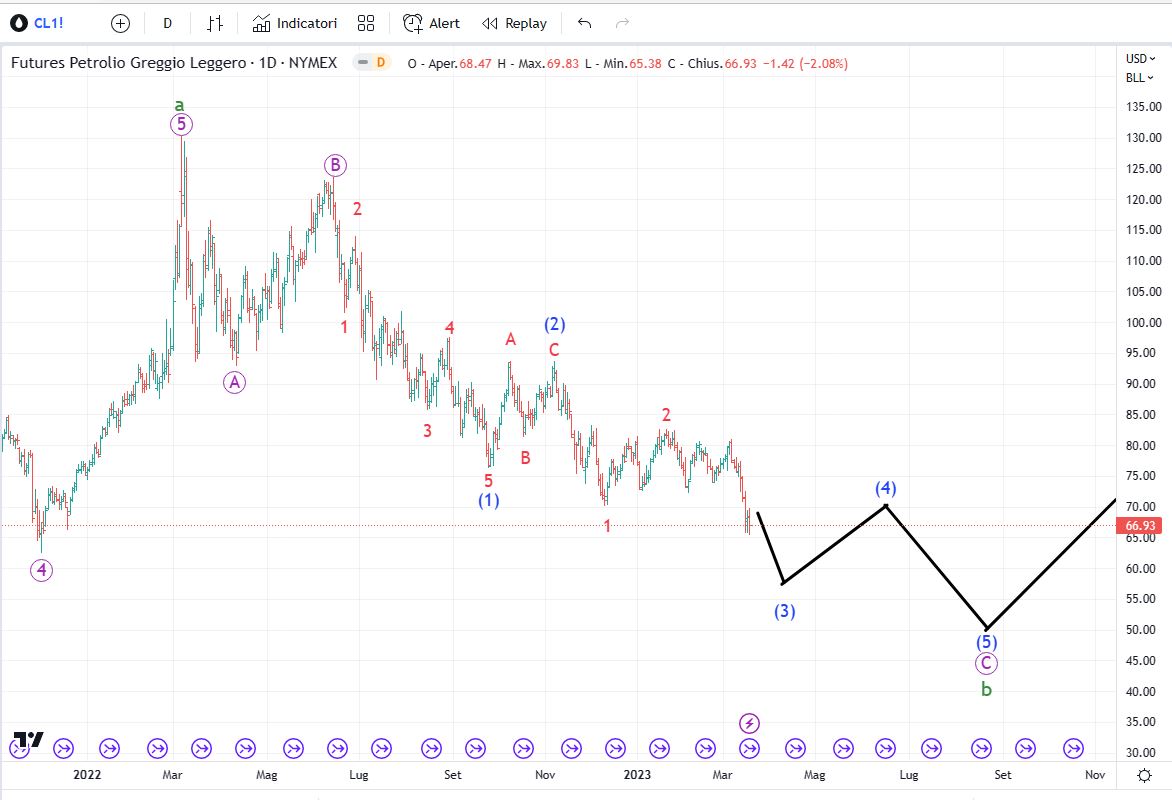Redo the chart action
Screen dimensions: 1172x800
(x=622, y=24)
